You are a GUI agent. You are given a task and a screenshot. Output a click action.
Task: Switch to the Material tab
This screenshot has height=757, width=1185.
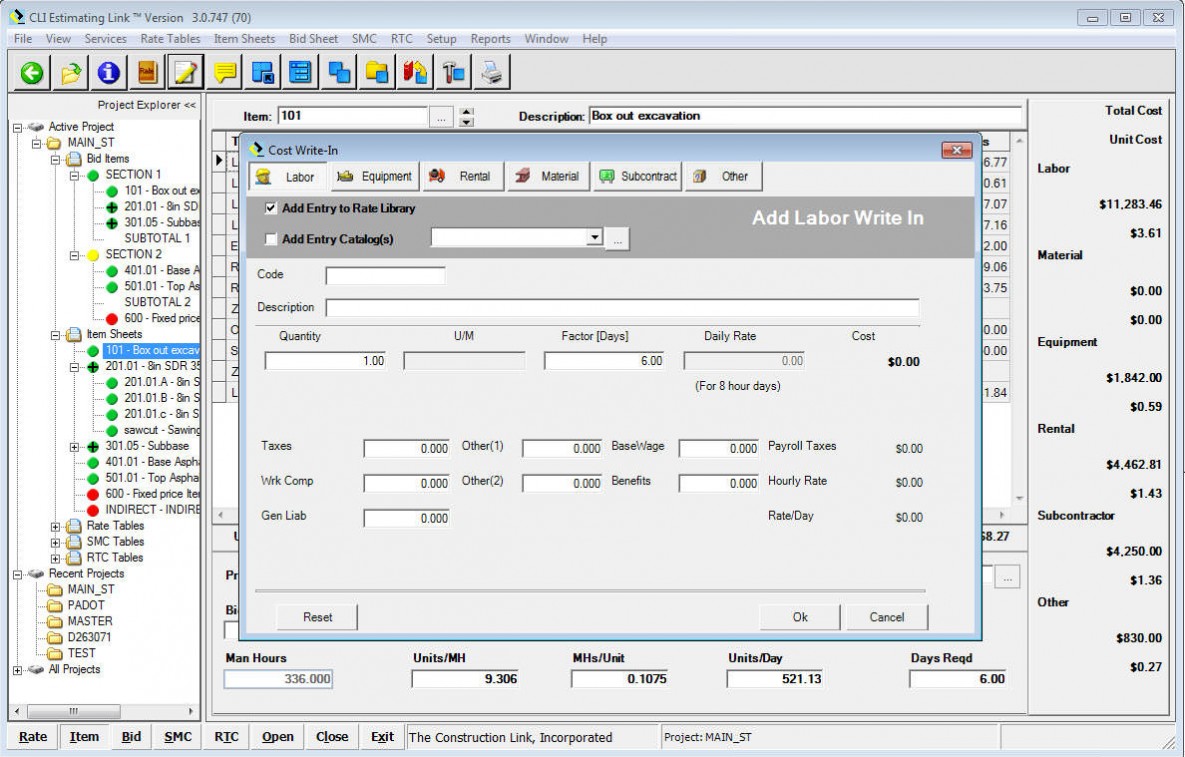click(x=549, y=176)
